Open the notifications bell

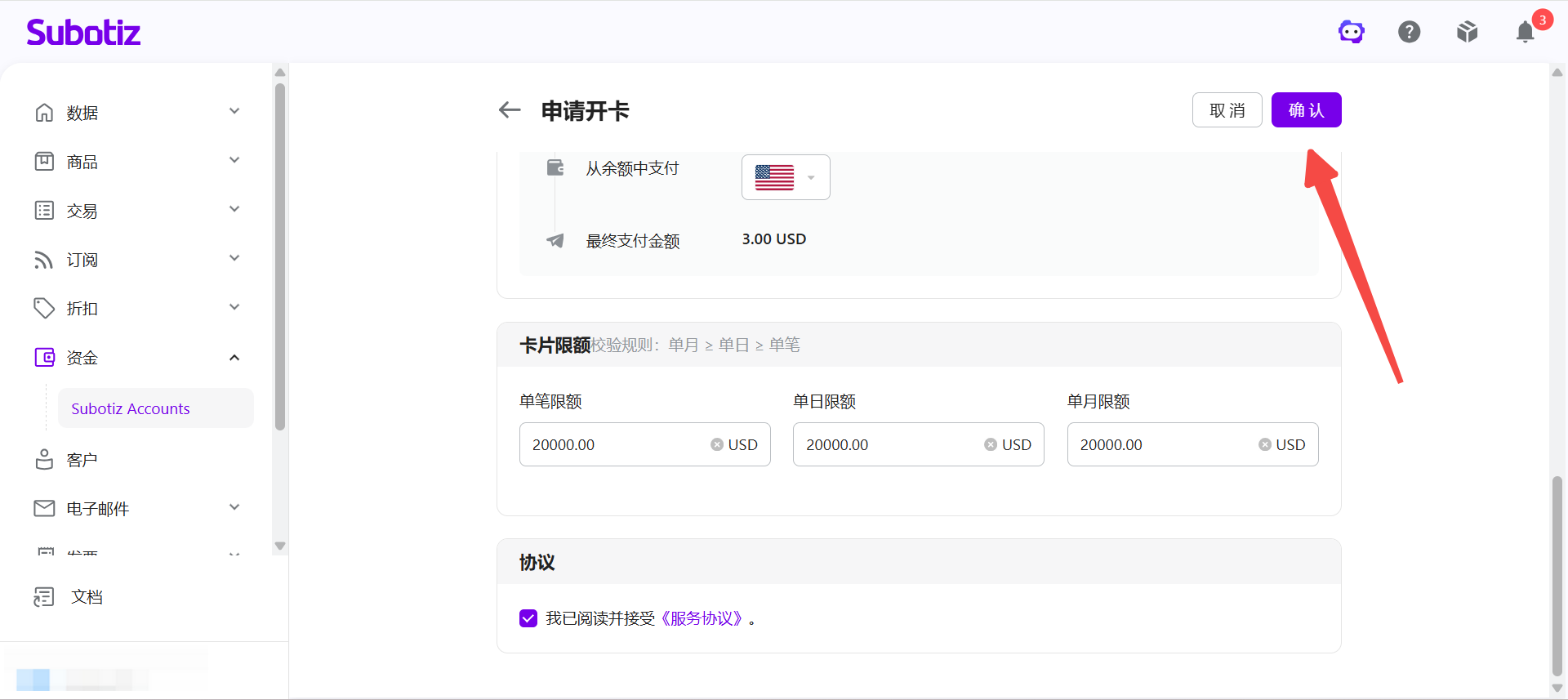tap(1526, 32)
